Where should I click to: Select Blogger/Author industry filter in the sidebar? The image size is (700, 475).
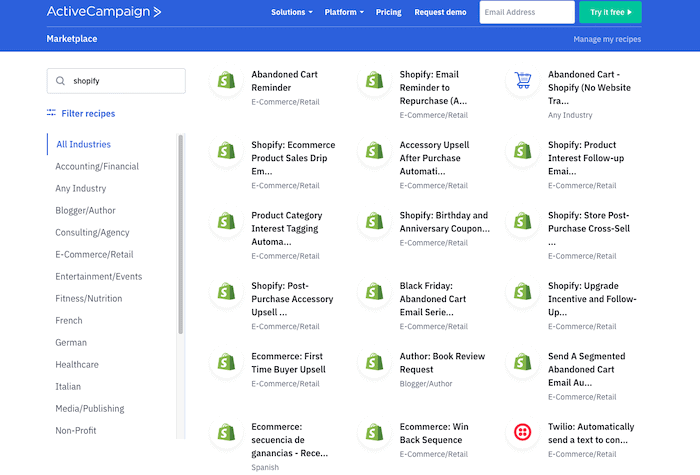(x=85, y=210)
